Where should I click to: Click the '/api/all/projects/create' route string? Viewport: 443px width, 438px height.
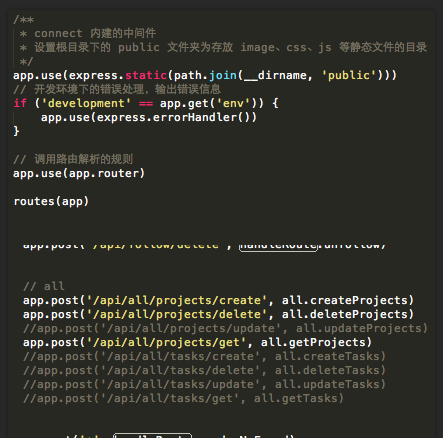(x=177, y=300)
